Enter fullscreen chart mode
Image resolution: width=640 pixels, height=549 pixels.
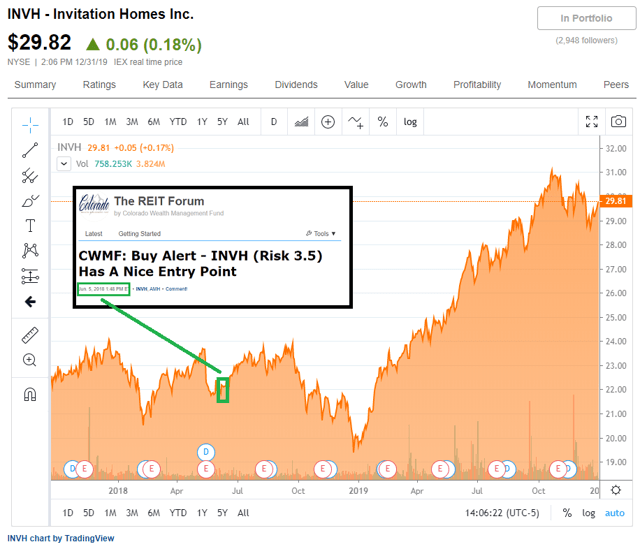coord(591,121)
